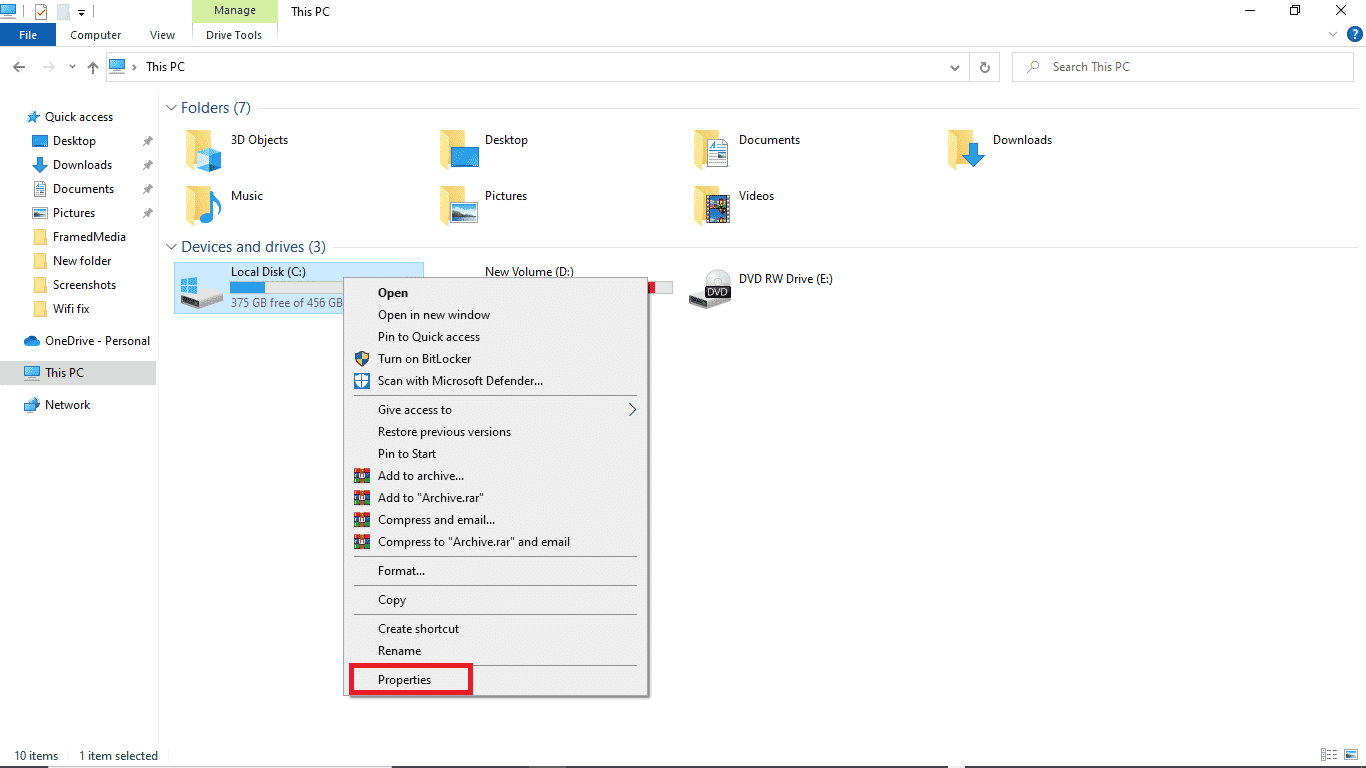Open the Desktop folder in Folders section
This screenshot has height=768, width=1366.
pos(461,150)
